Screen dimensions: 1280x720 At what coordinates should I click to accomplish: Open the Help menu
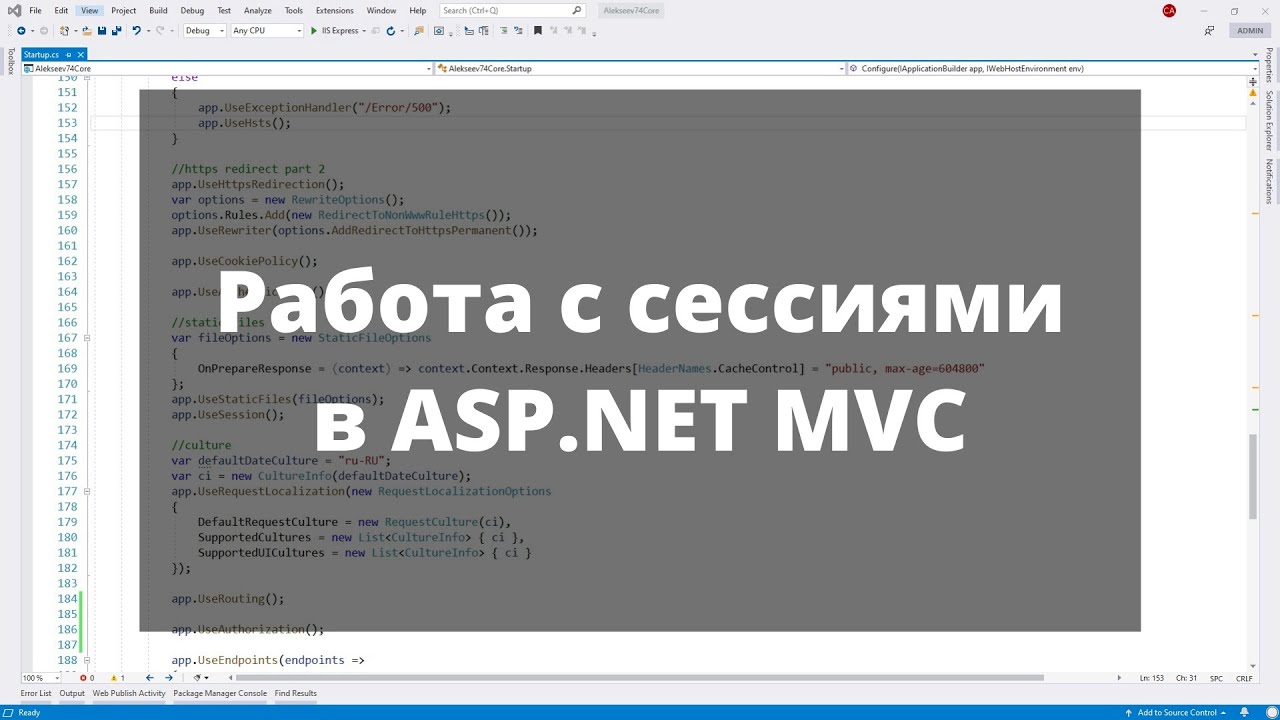click(418, 11)
